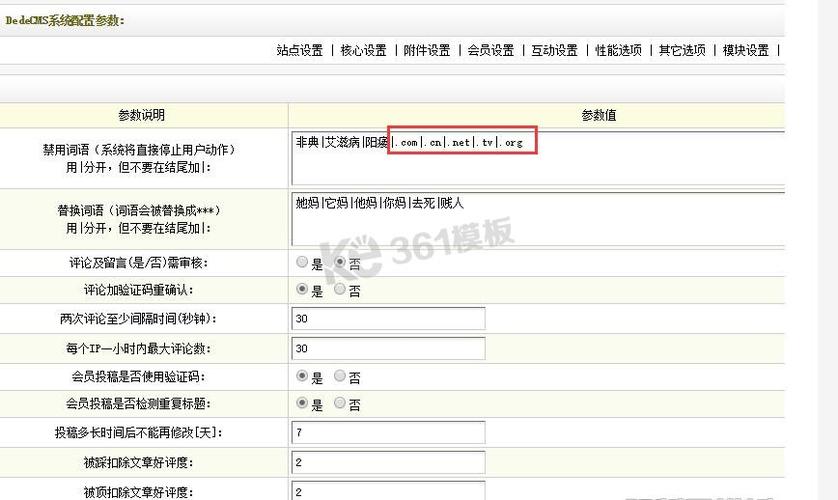Click the 禁用词语 textarea

[538, 158]
